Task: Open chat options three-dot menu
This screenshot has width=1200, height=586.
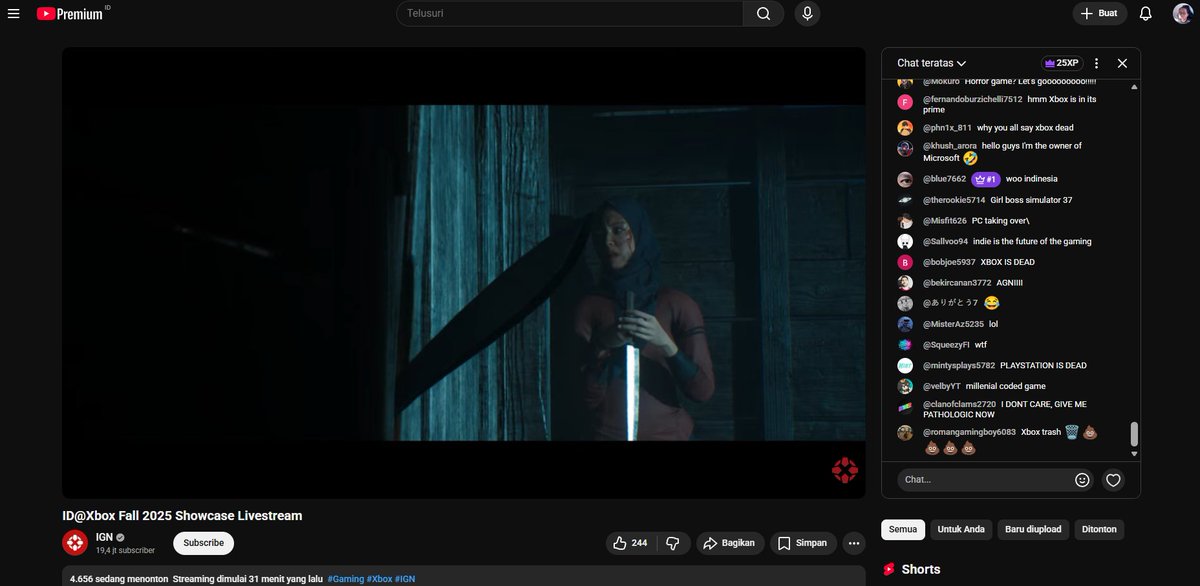Action: 1096,63
